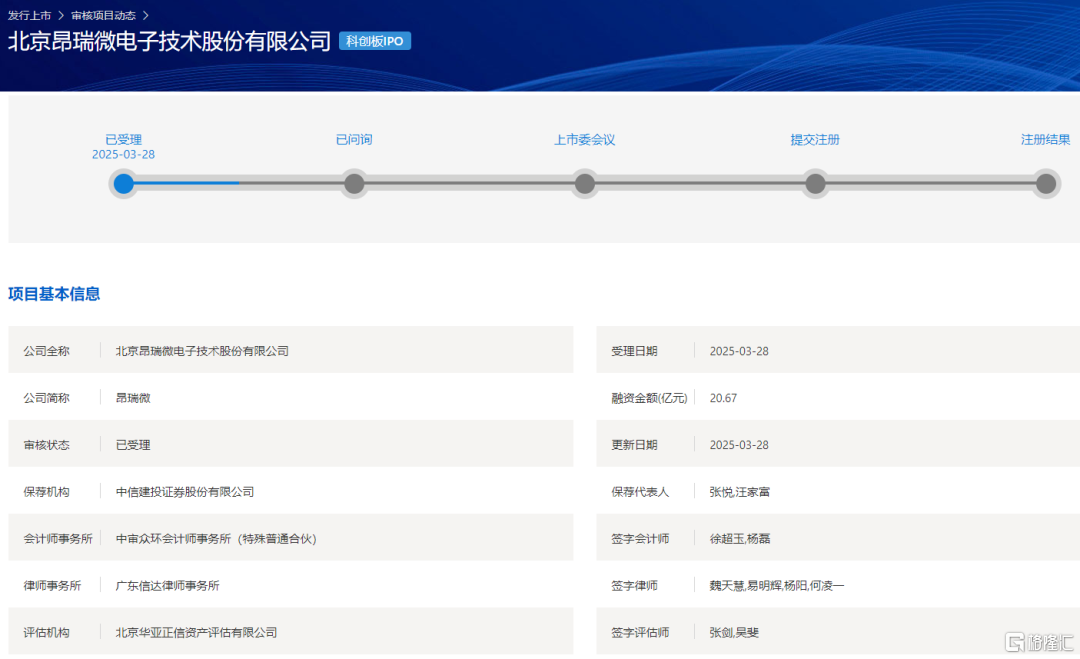Click the 保荐代表人 field label

(x=640, y=492)
